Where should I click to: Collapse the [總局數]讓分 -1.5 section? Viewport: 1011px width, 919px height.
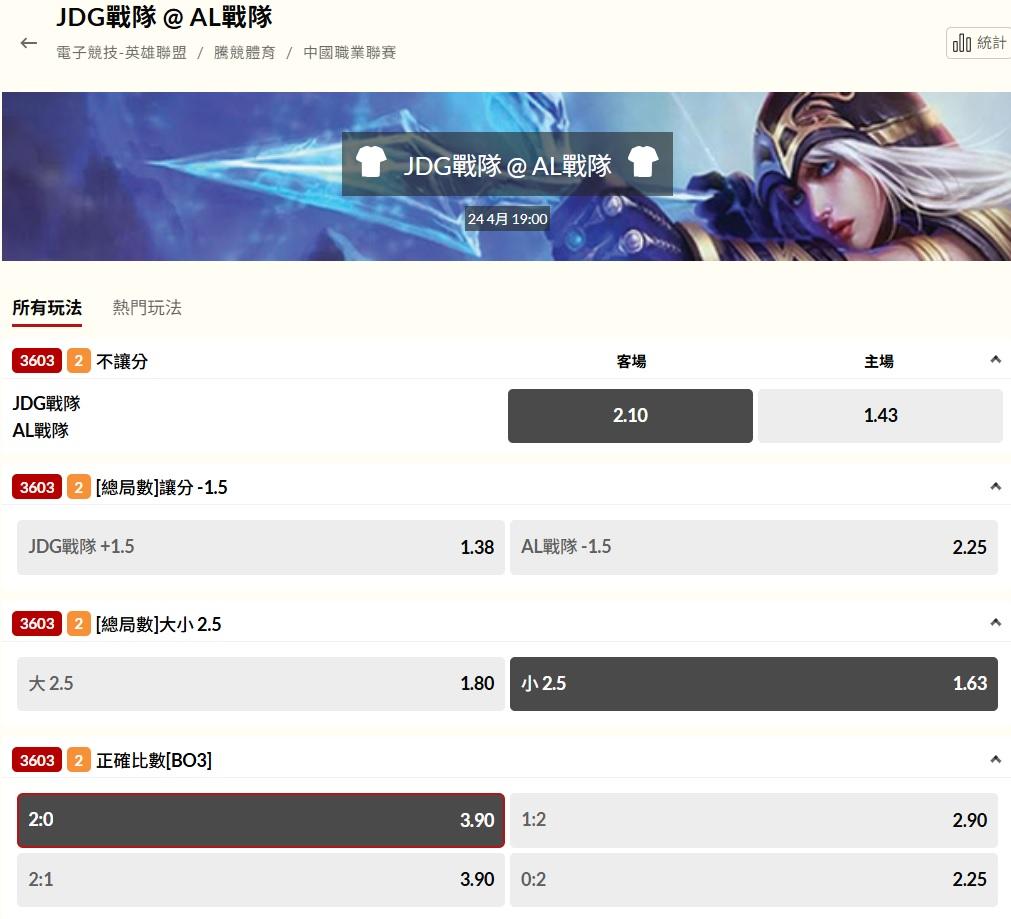pos(996,486)
